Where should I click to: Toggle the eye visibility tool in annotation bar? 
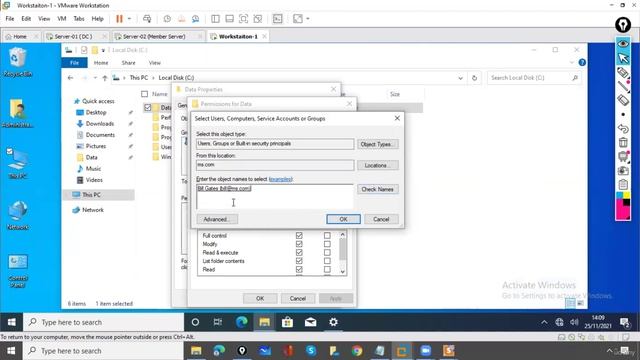(x=623, y=43)
